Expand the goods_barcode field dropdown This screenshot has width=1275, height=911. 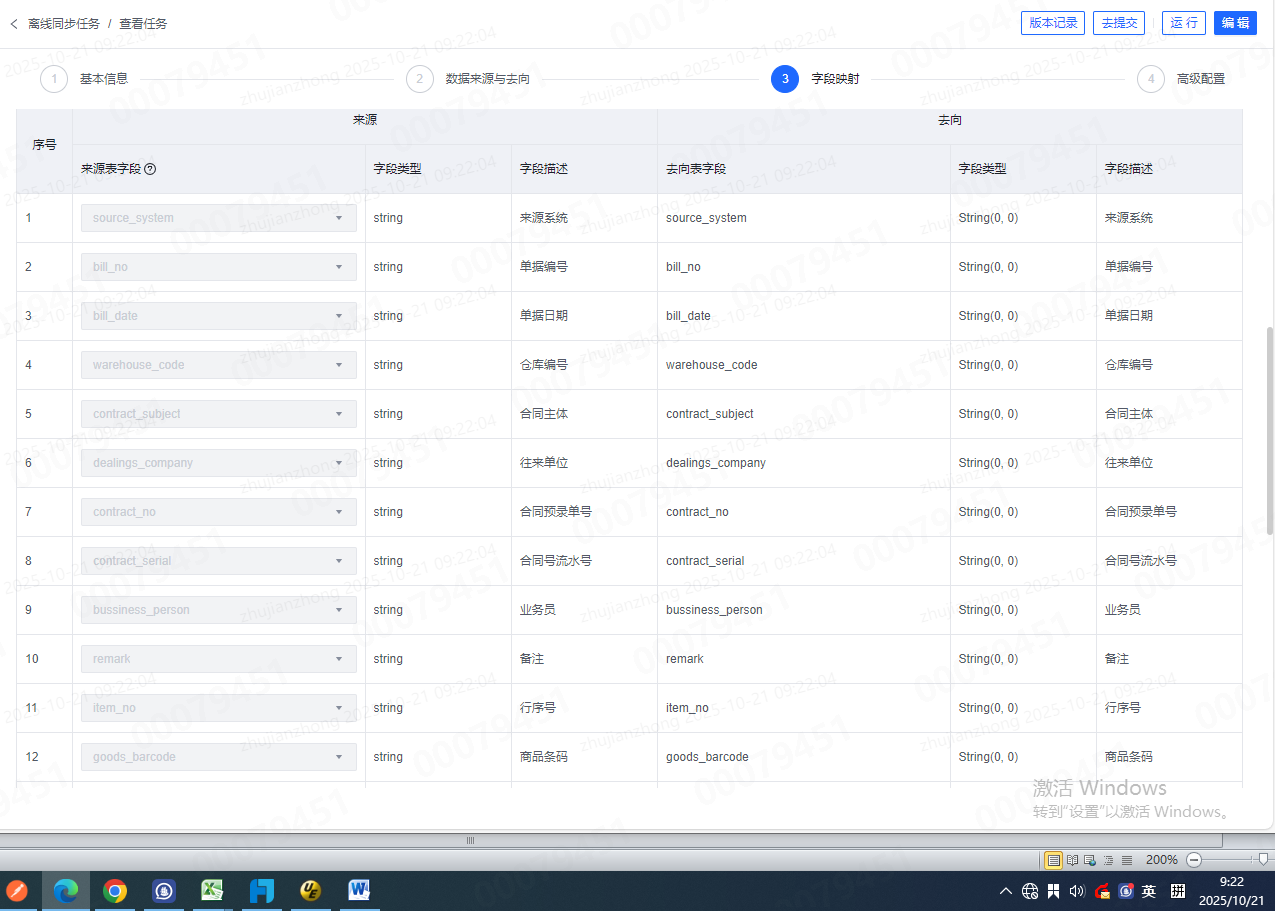(x=339, y=757)
